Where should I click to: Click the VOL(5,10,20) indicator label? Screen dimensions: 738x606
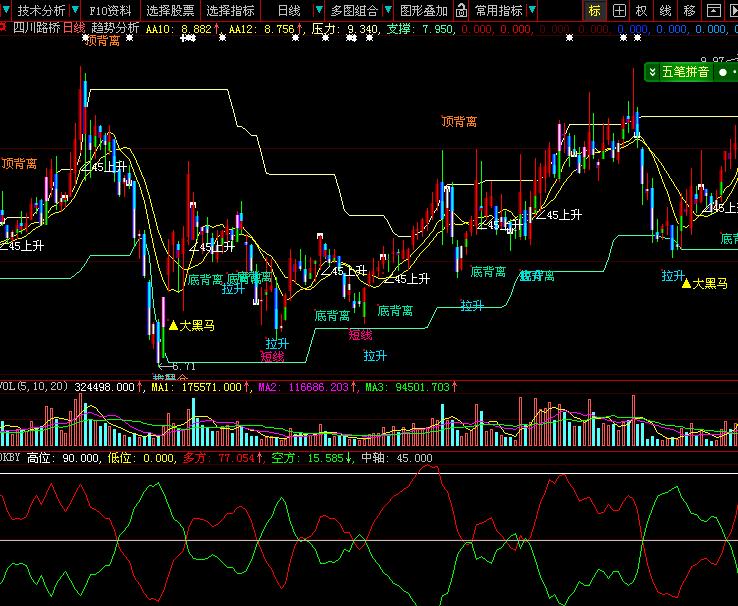tap(34, 386)
